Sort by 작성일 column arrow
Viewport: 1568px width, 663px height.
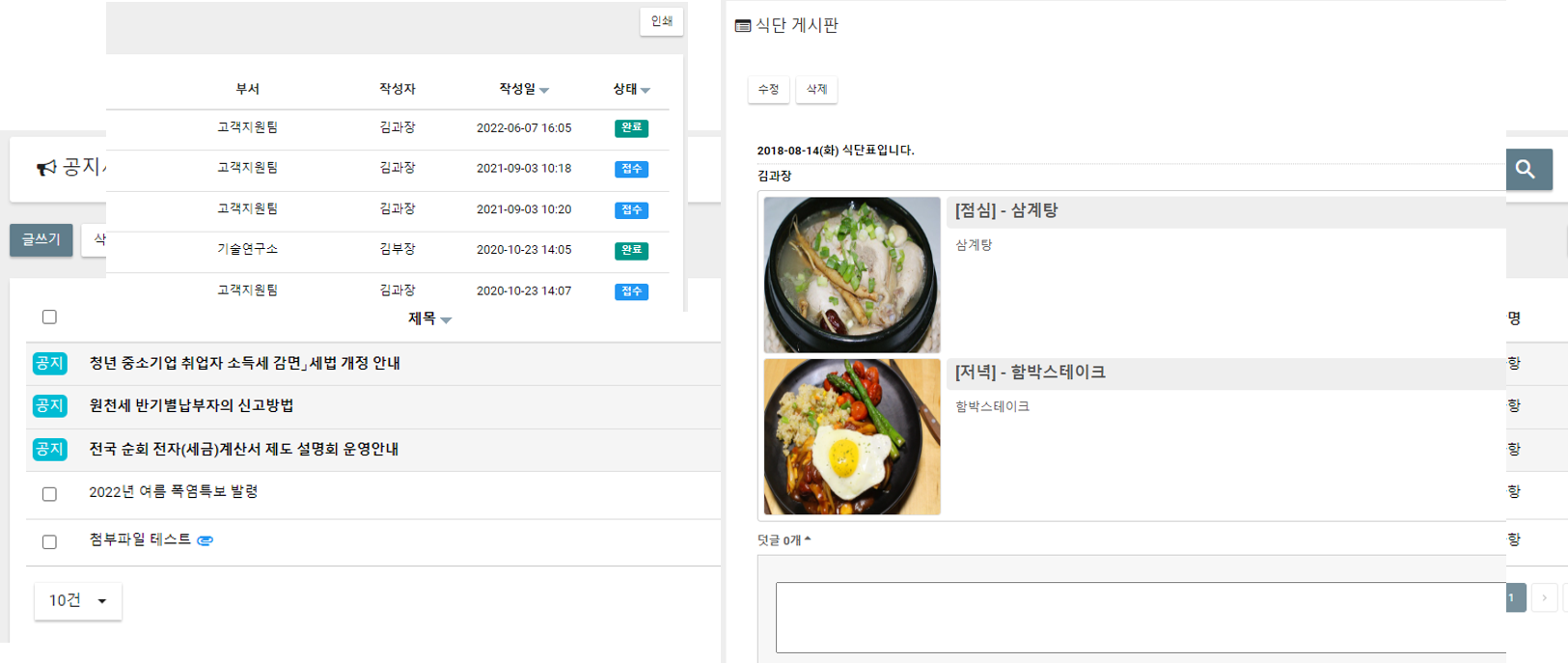[x=544, y=90]
